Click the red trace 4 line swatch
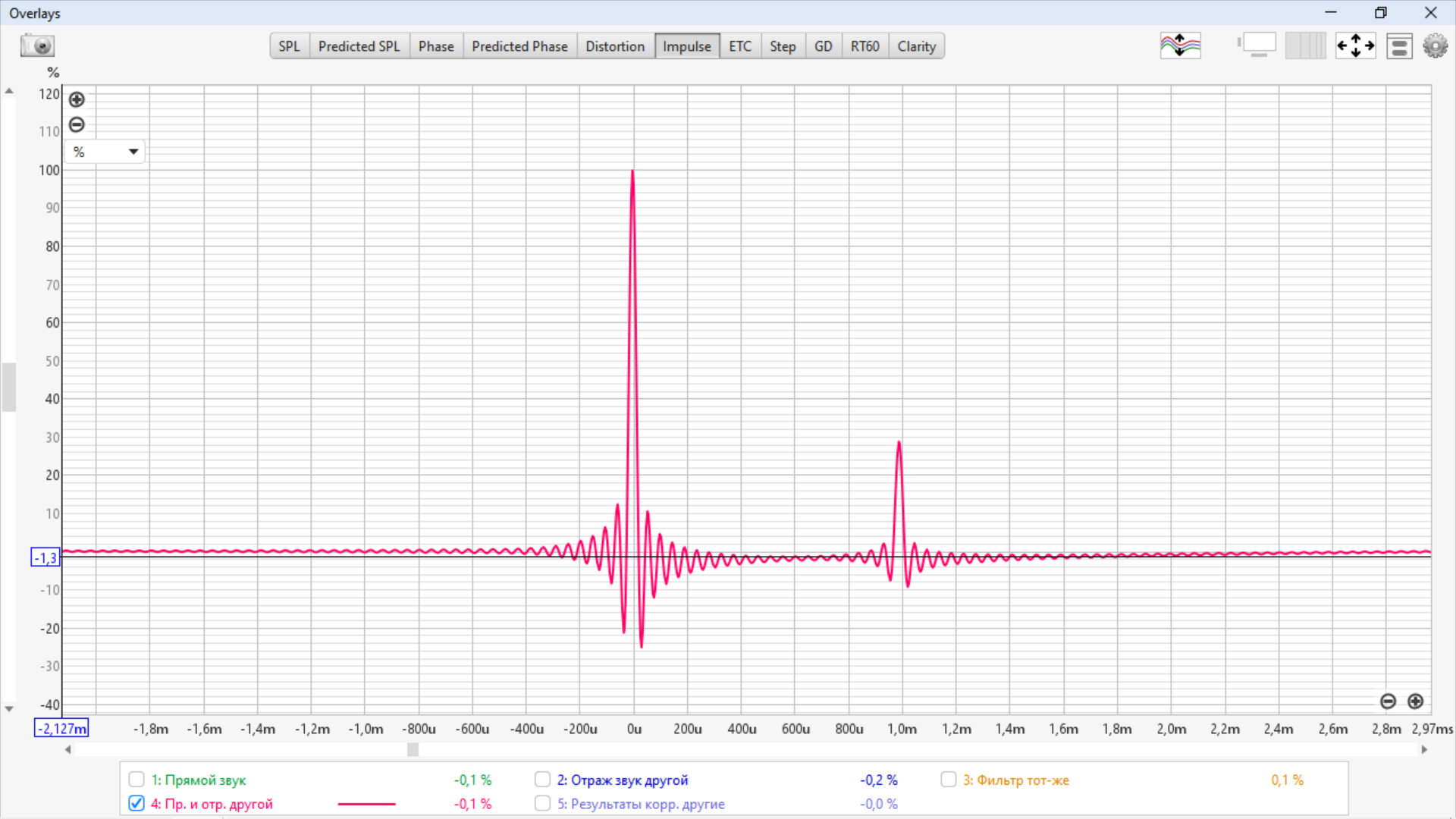This screenshot has height=819, width=1456. tap(366, 804)
